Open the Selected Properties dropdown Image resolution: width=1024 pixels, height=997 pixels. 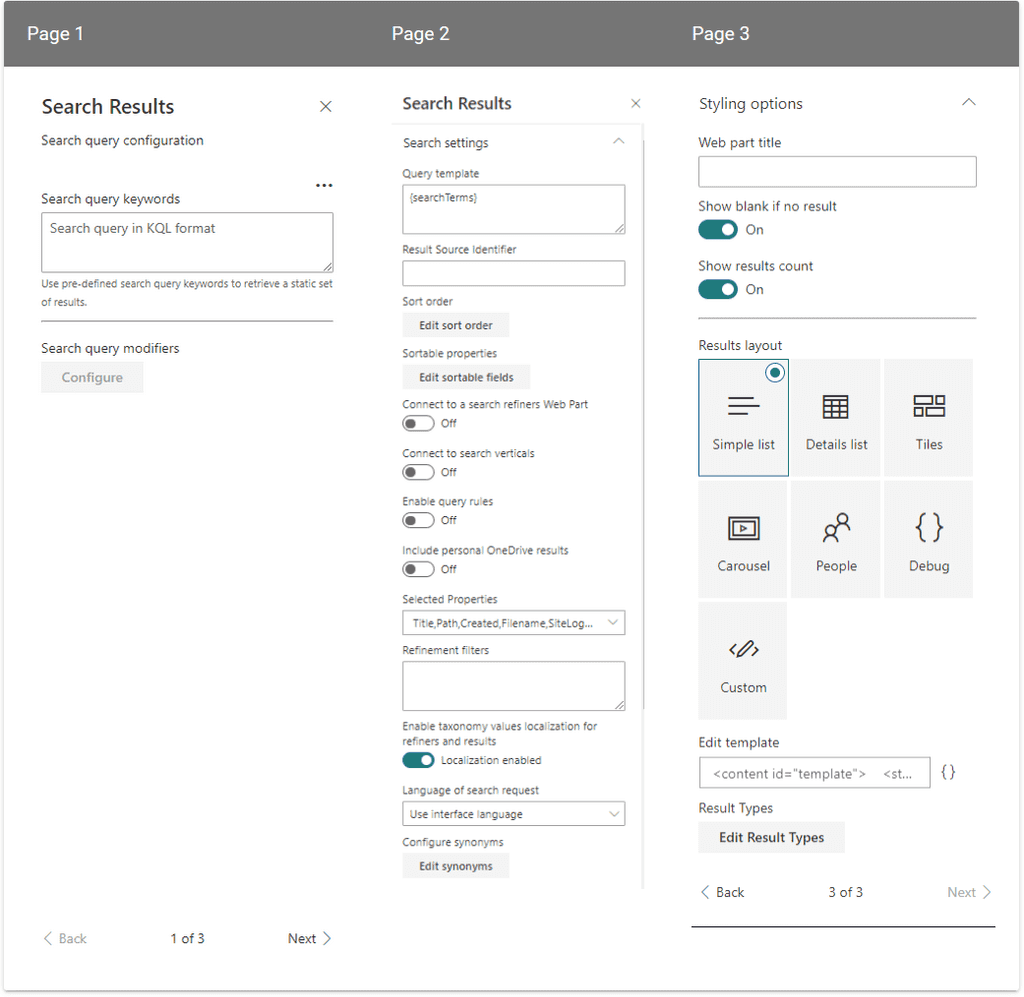(513, 623)
